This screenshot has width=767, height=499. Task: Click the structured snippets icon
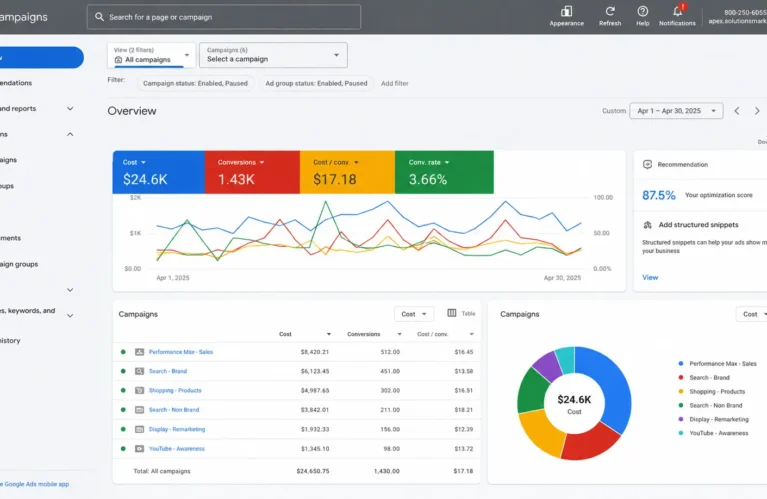click(x=648, y=225)
